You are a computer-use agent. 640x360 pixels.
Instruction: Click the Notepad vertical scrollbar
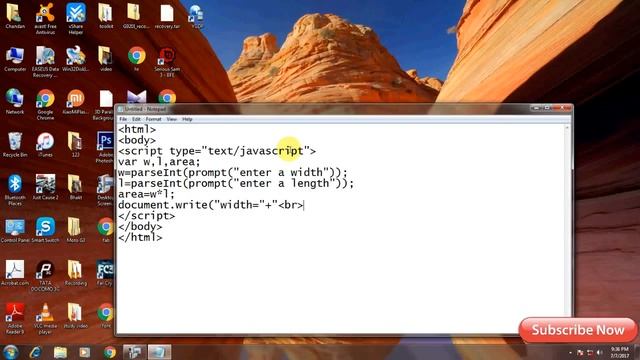pos(567,229)
